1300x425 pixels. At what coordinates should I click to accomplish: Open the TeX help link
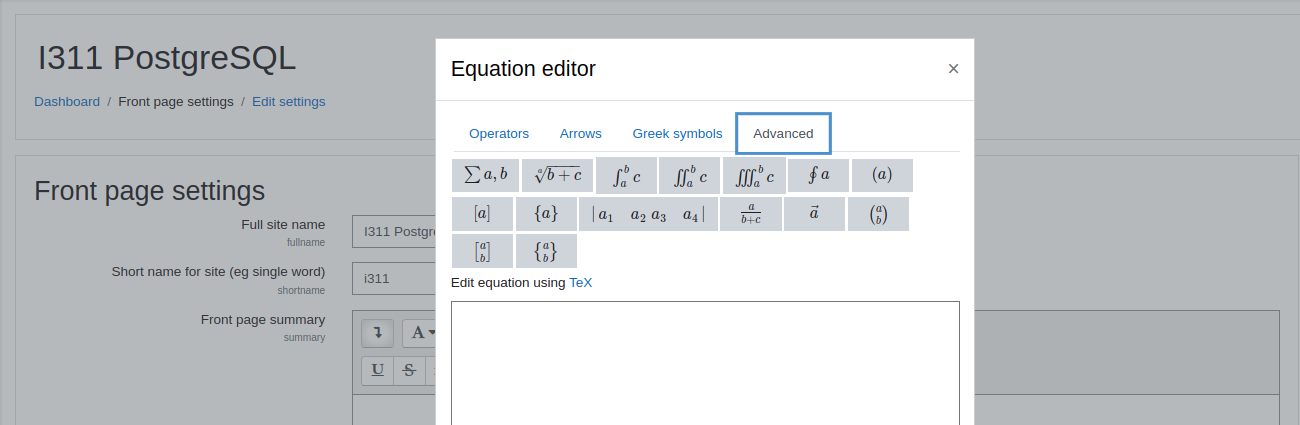pos(581,283)
